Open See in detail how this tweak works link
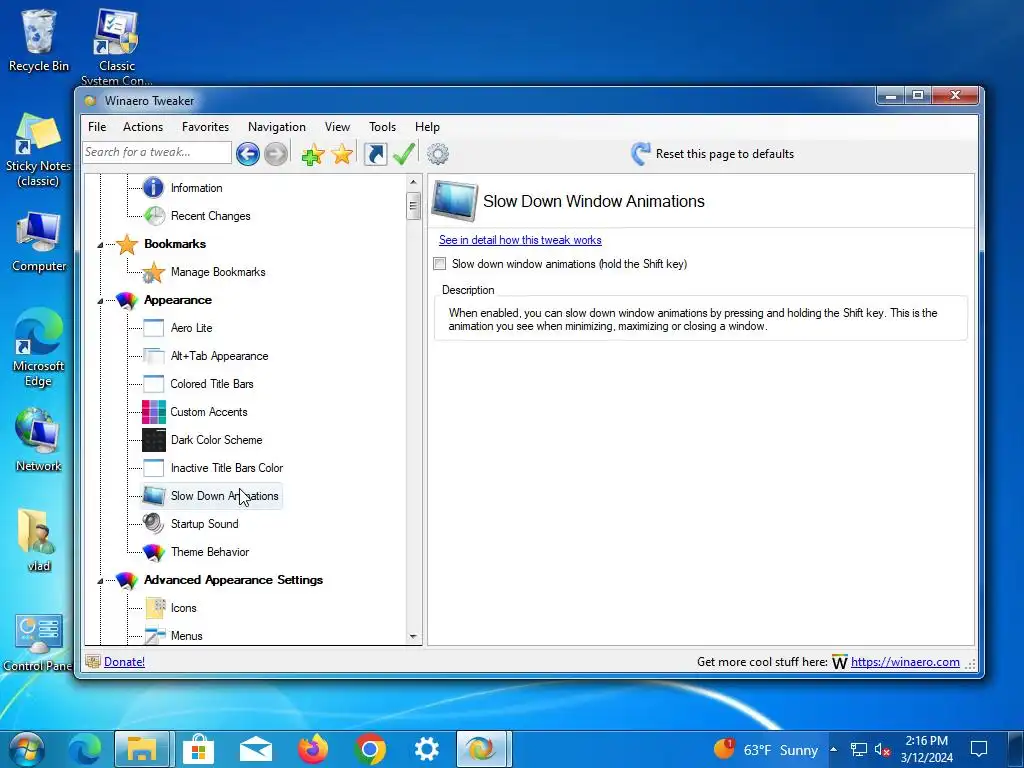 520,240
